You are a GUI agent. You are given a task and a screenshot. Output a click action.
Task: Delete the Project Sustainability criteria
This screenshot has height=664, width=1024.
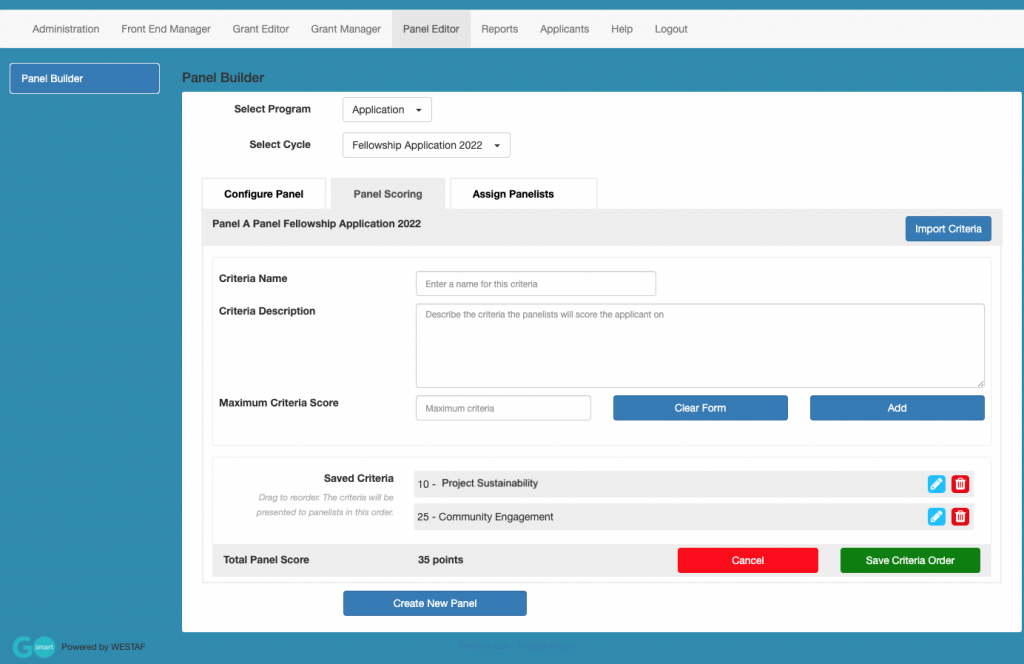pos(960,483)
